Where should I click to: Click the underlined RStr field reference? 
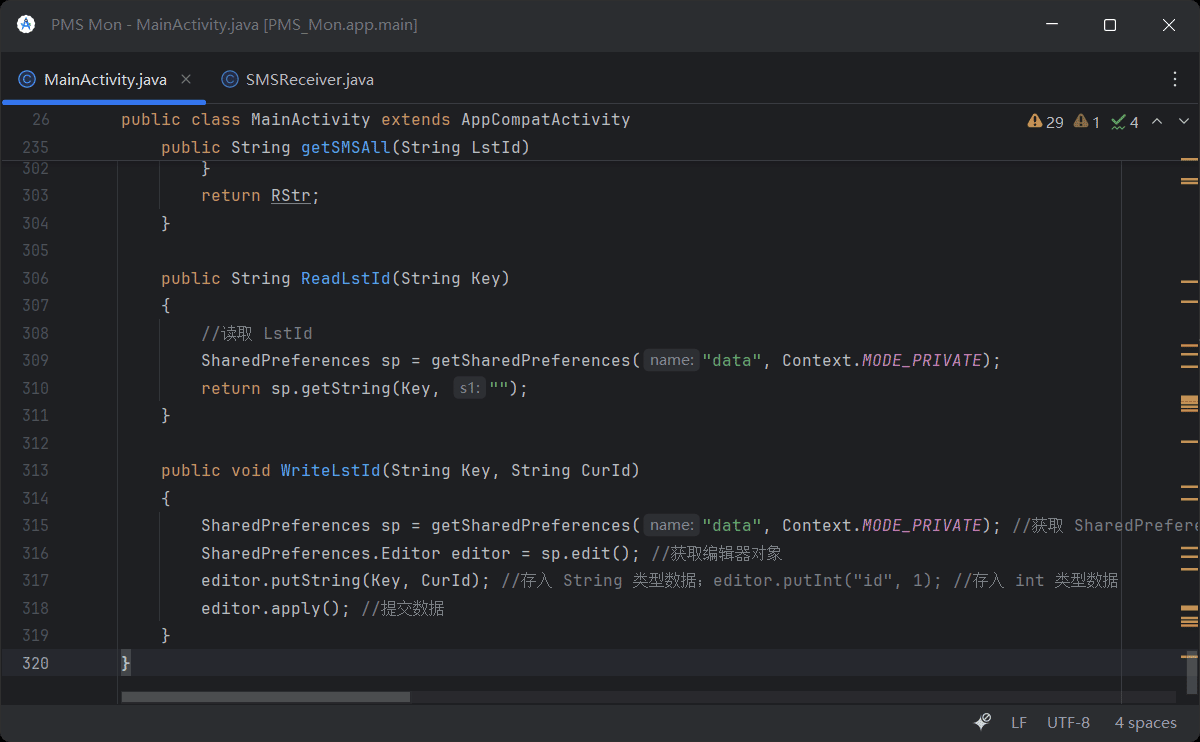tap(291, 195)
